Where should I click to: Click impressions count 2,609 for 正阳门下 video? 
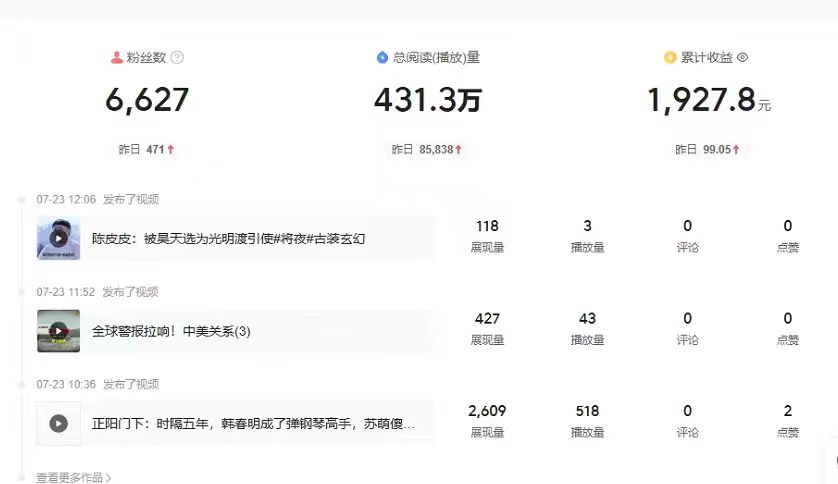click(487, 411)
